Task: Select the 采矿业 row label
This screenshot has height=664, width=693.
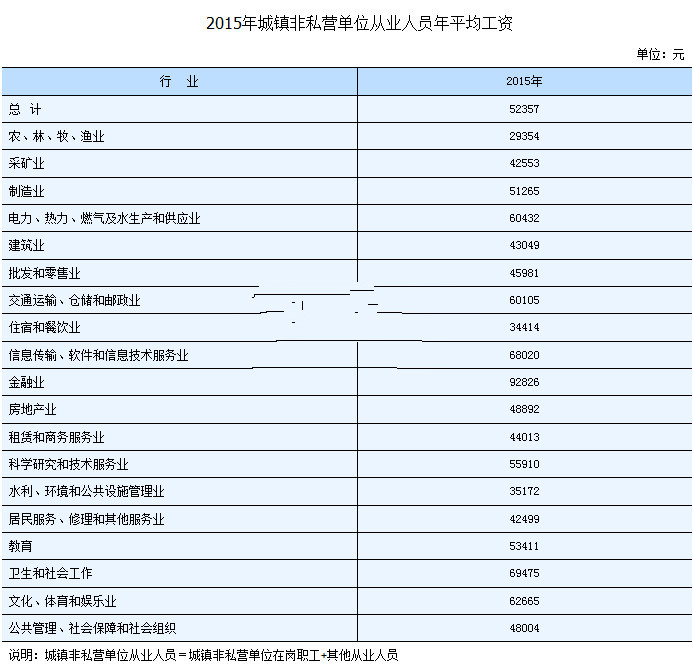Action: tap(27, 163)
